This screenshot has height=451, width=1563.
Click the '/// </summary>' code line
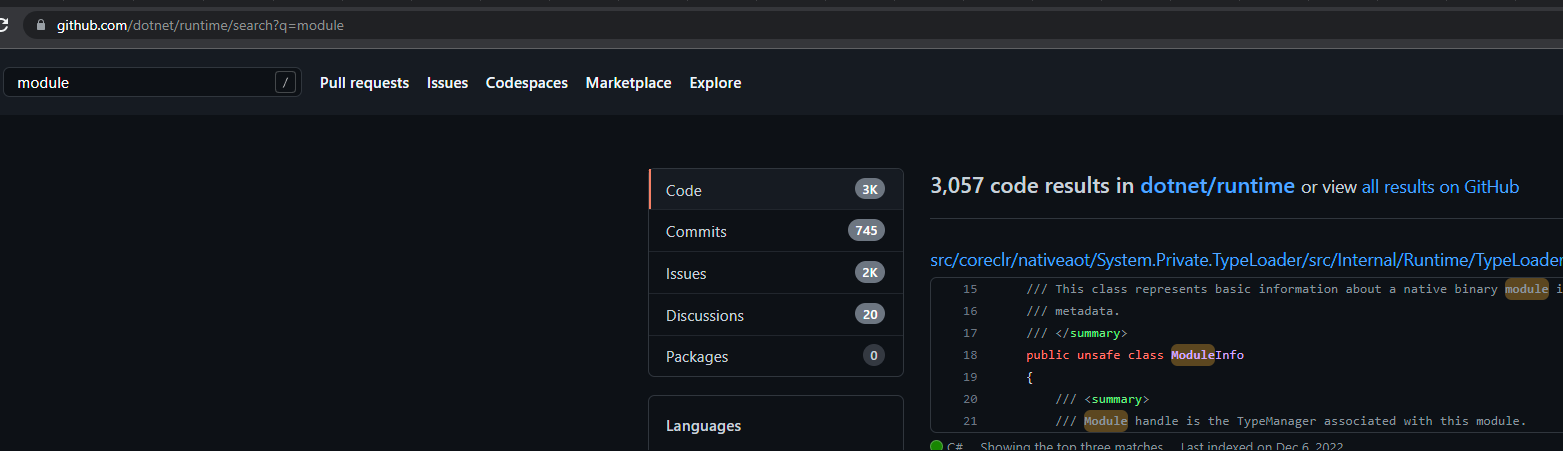1076,333
